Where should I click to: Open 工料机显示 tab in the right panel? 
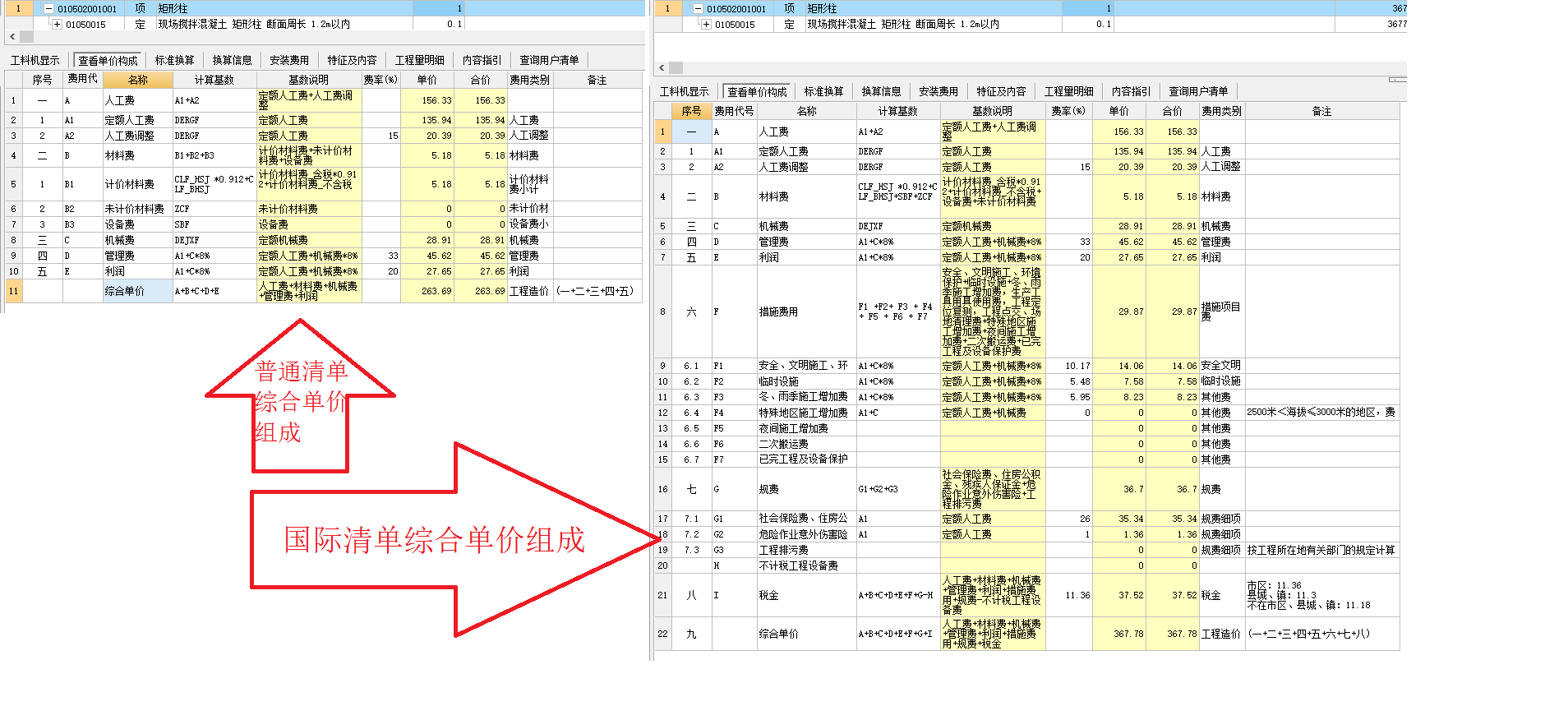[685, 91]
